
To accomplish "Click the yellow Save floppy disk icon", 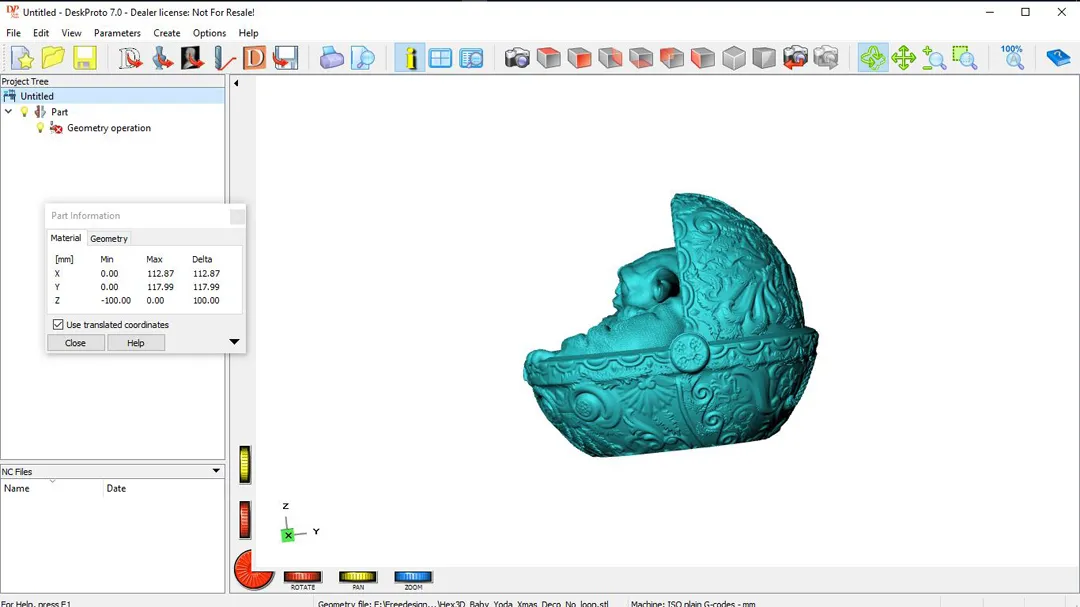I will [84, 58].
